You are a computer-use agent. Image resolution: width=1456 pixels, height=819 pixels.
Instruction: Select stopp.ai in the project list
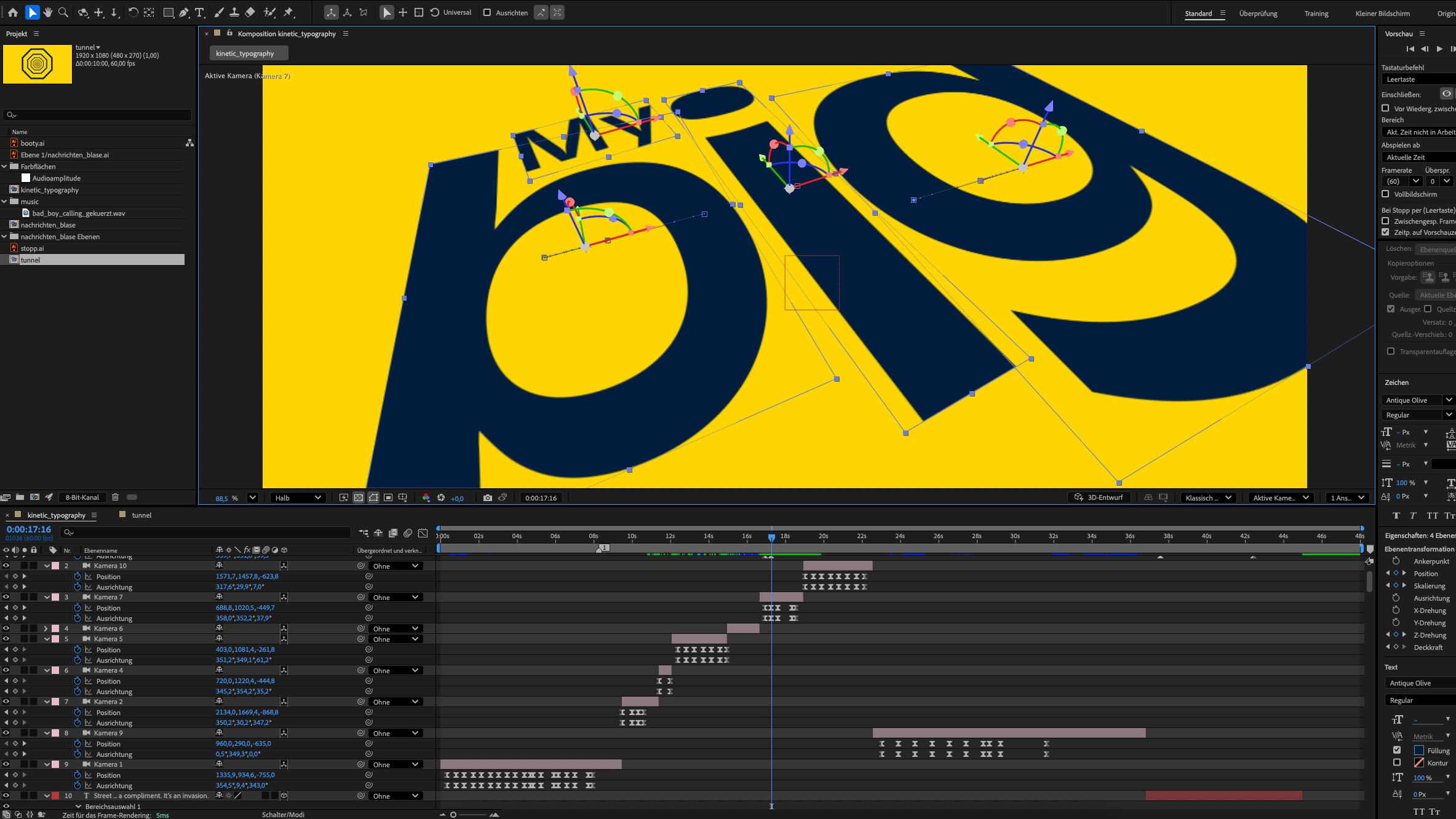pyautogui.click(x=32, y=248)
